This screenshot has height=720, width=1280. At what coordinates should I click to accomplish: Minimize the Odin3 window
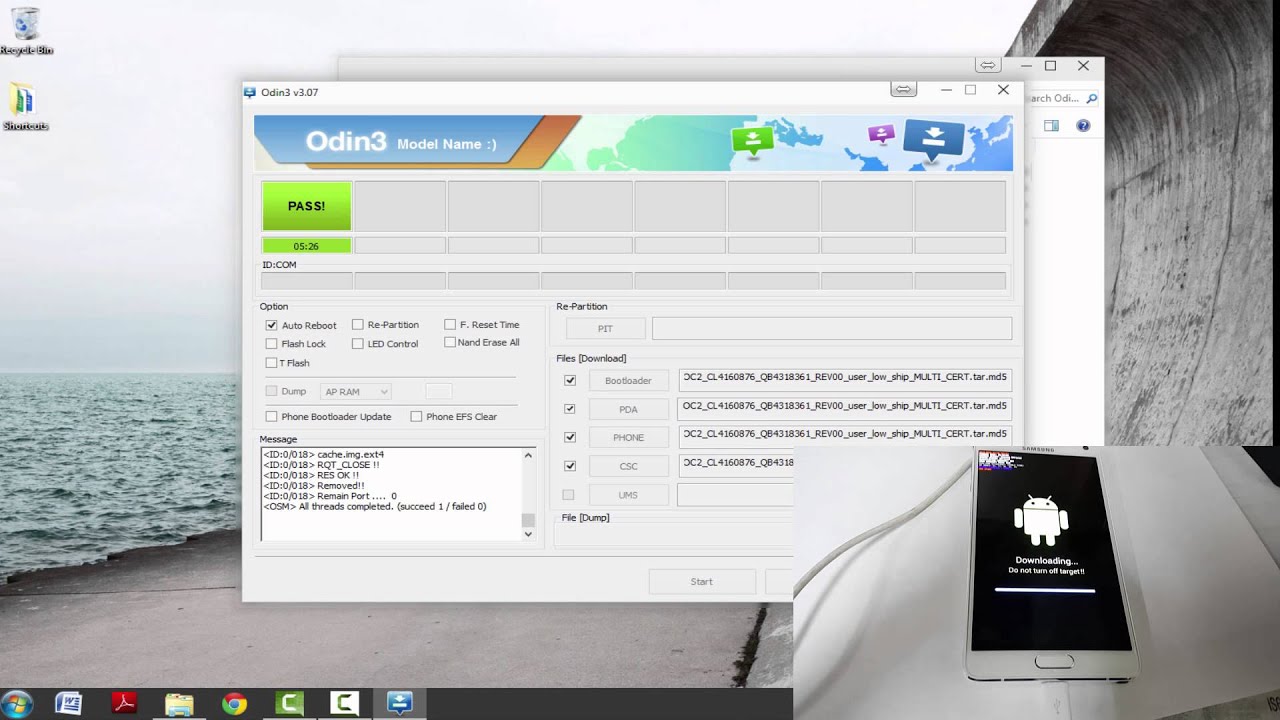click(946, 90)
